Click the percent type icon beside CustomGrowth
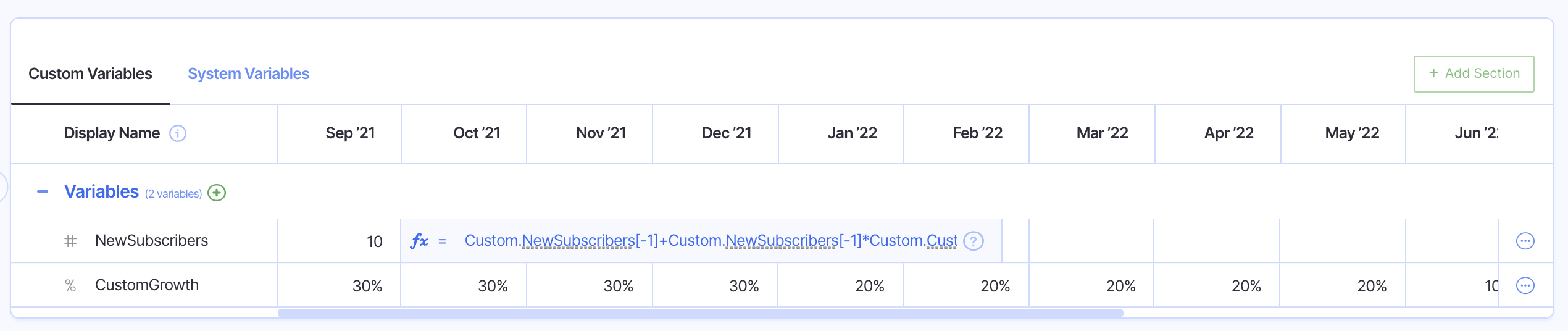Screen dimensions: 1568x331 [70, 285]
